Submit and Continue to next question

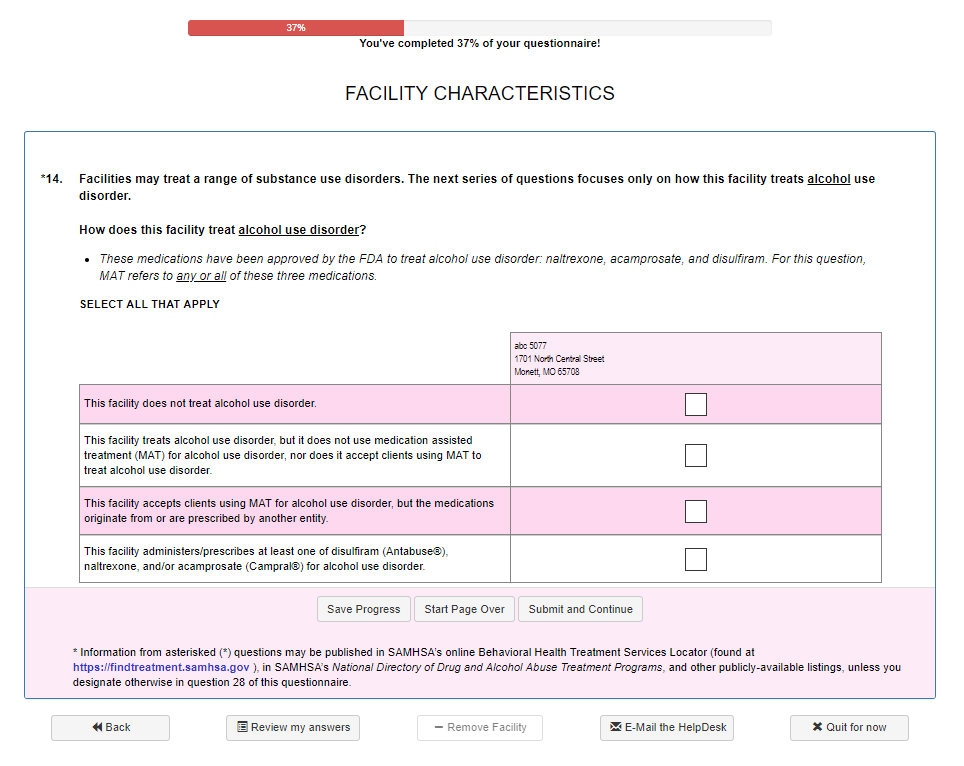(580, 609)
